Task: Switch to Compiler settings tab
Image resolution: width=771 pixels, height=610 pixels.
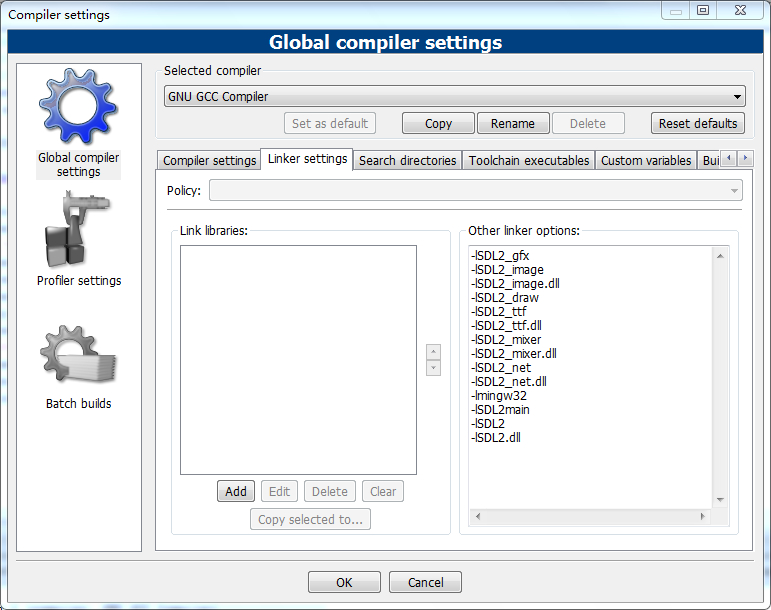Action: [x=209, y=161]
